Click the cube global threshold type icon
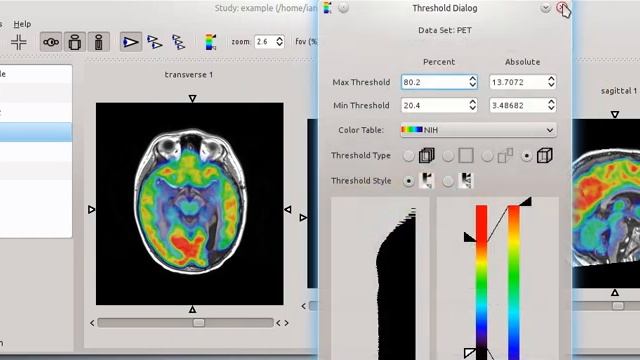 (545, 156)
